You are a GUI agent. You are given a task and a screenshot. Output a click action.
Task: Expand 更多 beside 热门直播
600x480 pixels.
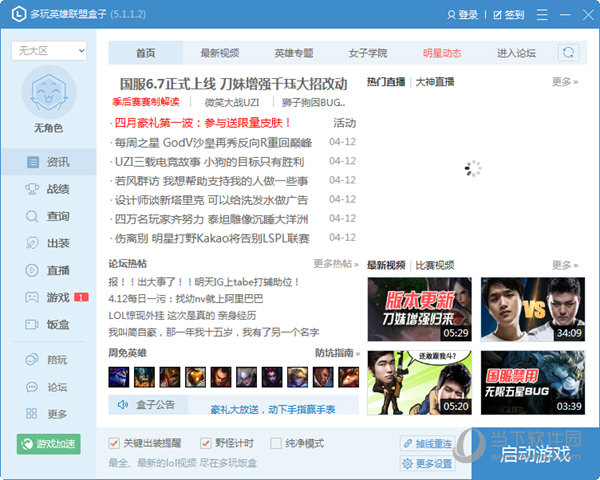click(565, 82)
